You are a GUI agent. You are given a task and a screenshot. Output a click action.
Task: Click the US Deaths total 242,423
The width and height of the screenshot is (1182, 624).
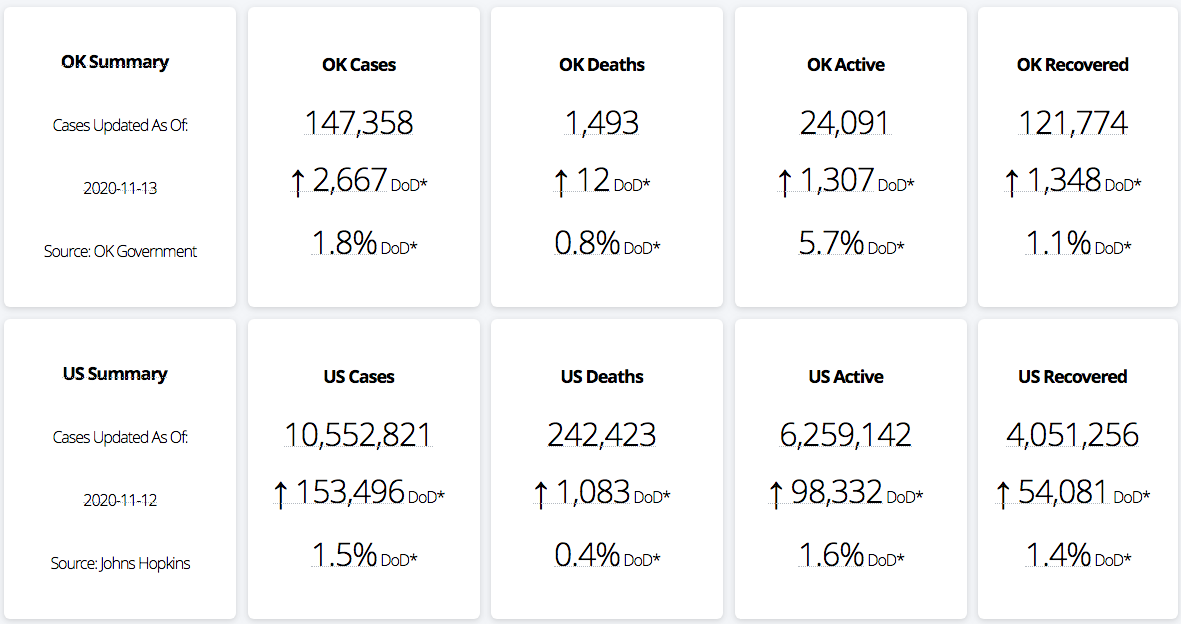coord(601,435)
